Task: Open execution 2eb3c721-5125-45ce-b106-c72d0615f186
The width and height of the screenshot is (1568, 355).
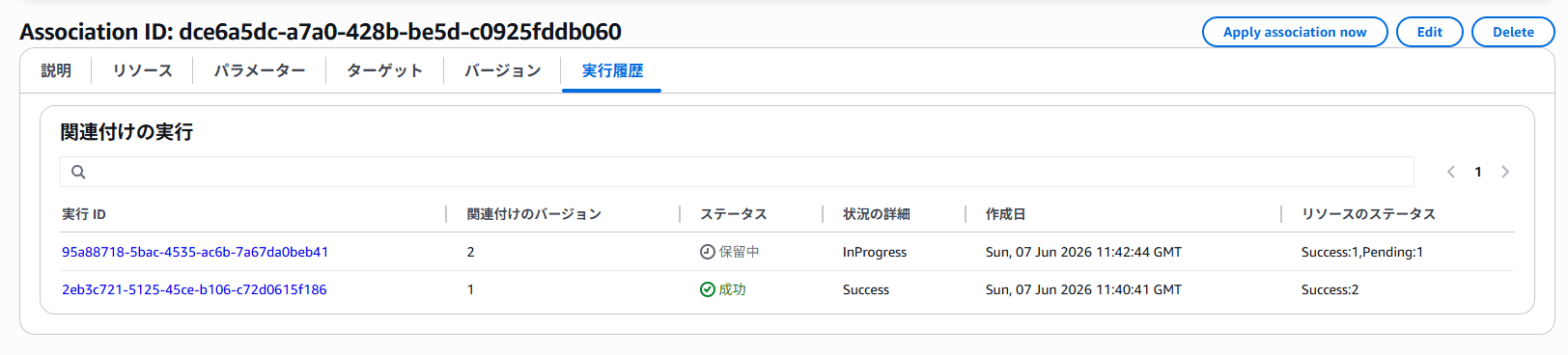Action: coord(194,289)
